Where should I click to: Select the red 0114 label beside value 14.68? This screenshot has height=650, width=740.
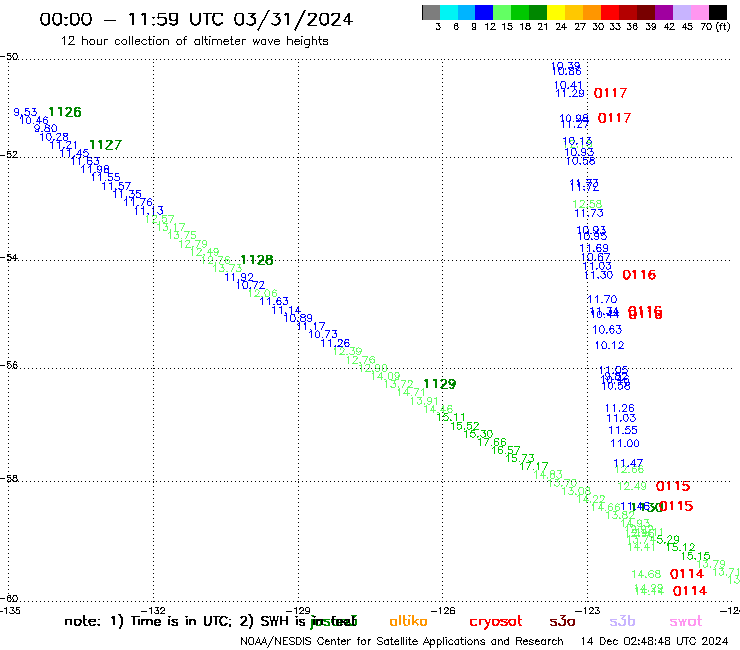pos(687,574)
